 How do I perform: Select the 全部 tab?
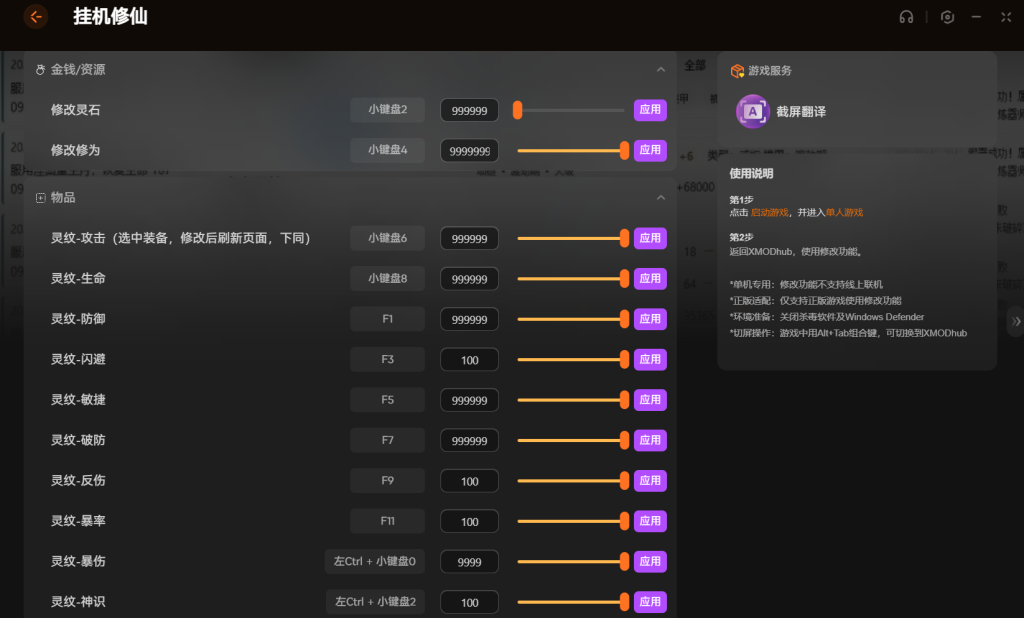[x=694, y=65]
